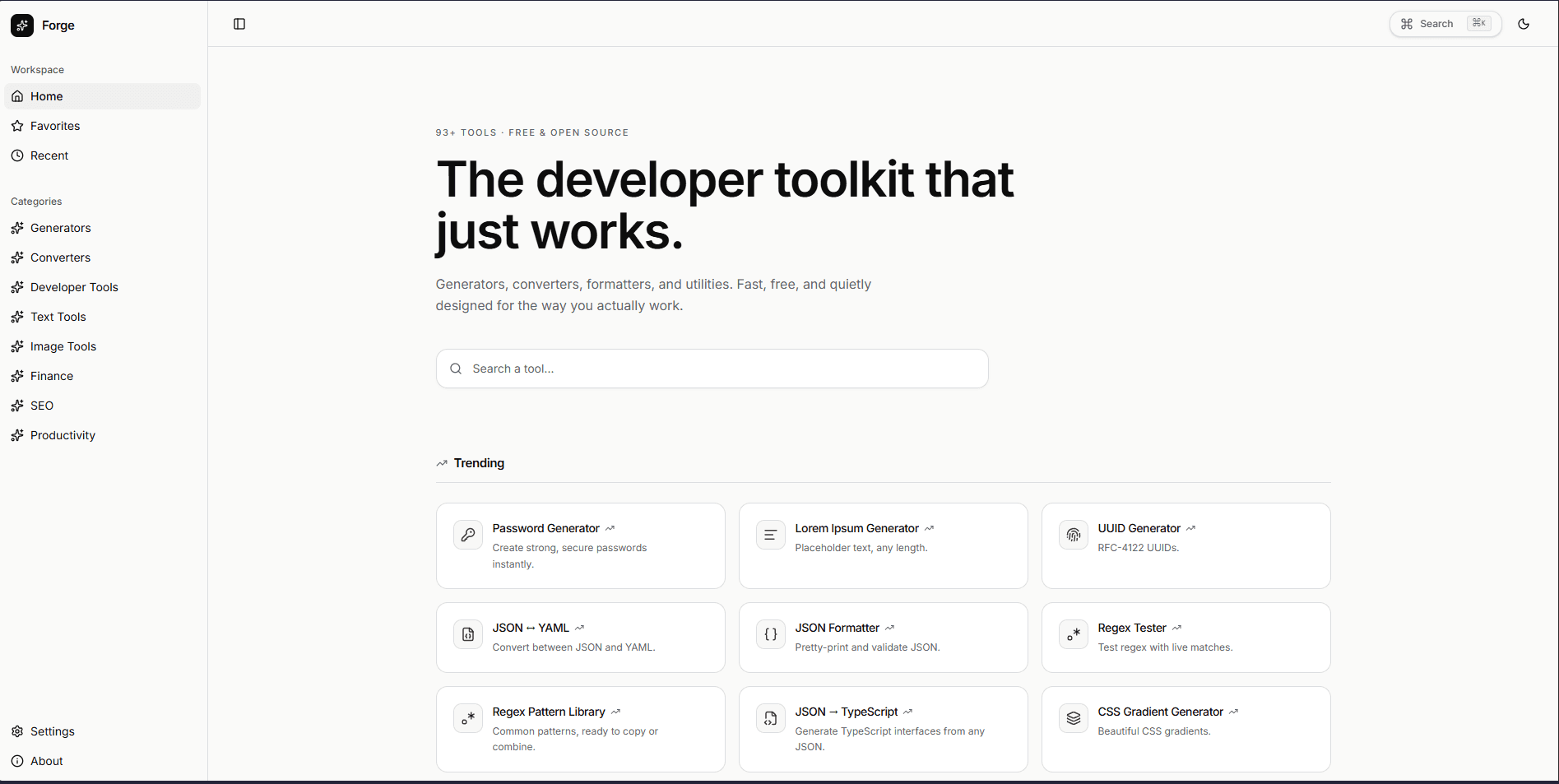
Task: Click the Lorem Ipsum Generator text icon
Action: tap(771, 535)
